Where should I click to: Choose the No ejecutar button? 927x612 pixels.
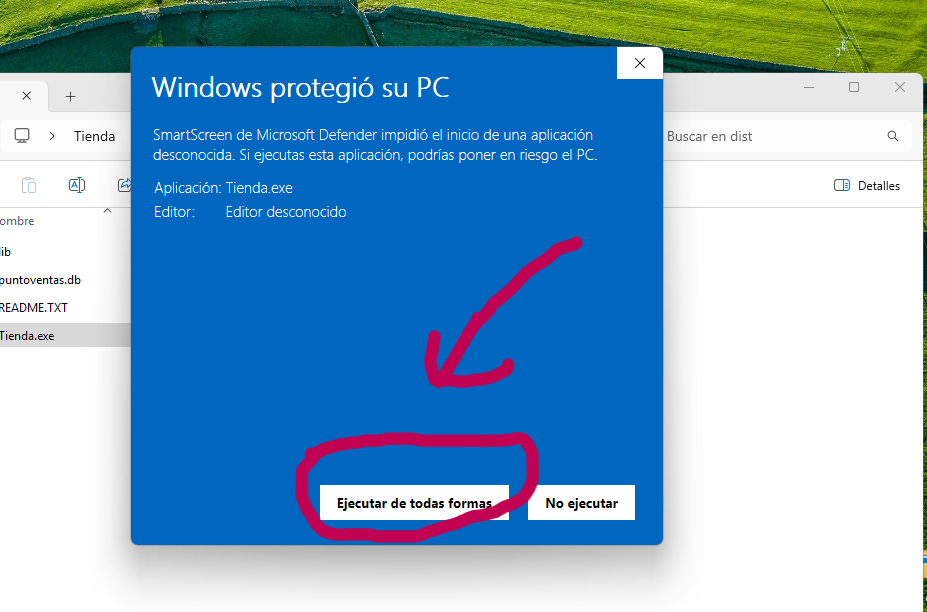pos(581,503)
